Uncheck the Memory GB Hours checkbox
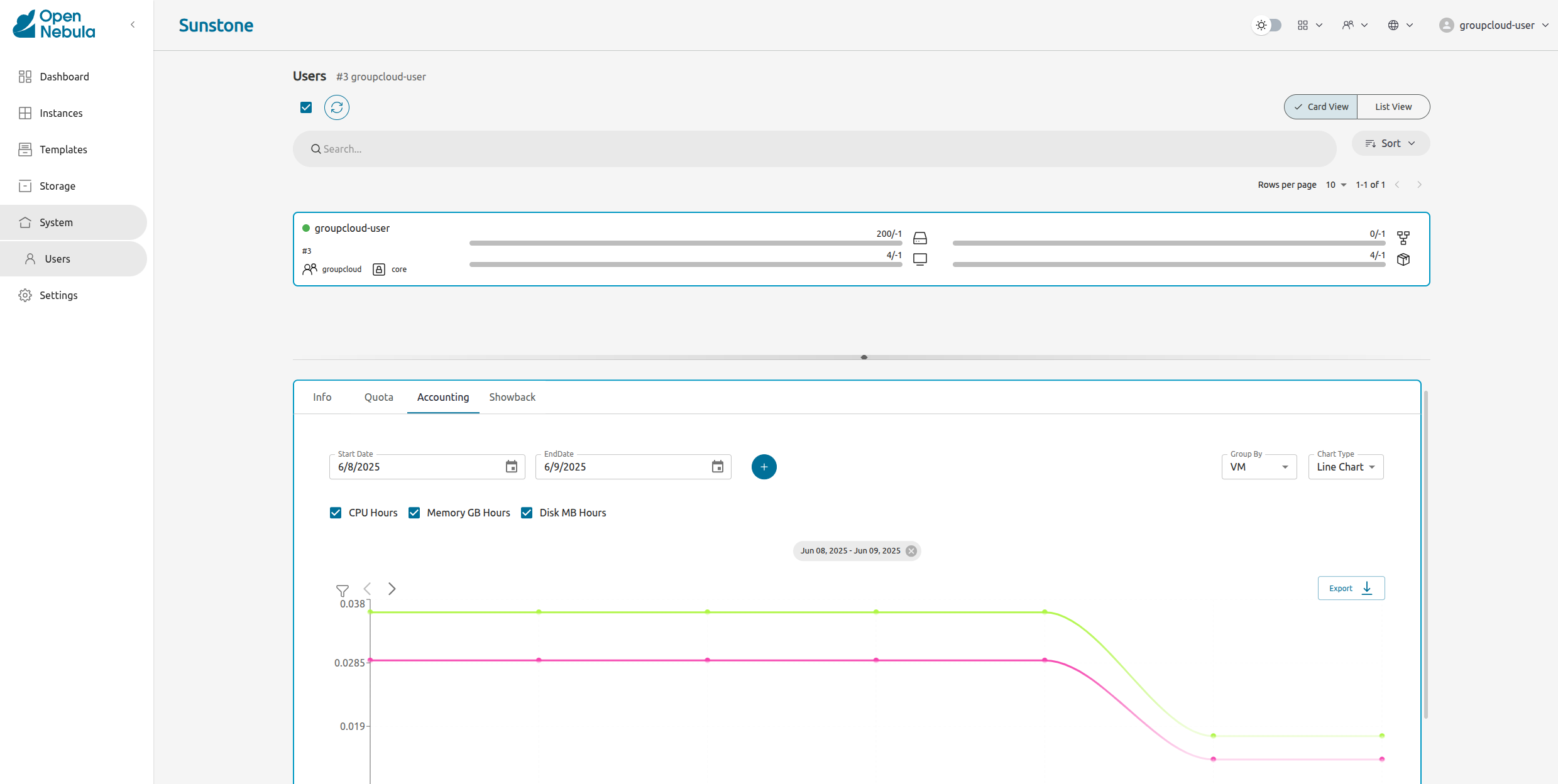This screenshot has width=1558, height=784. point(414,513)
